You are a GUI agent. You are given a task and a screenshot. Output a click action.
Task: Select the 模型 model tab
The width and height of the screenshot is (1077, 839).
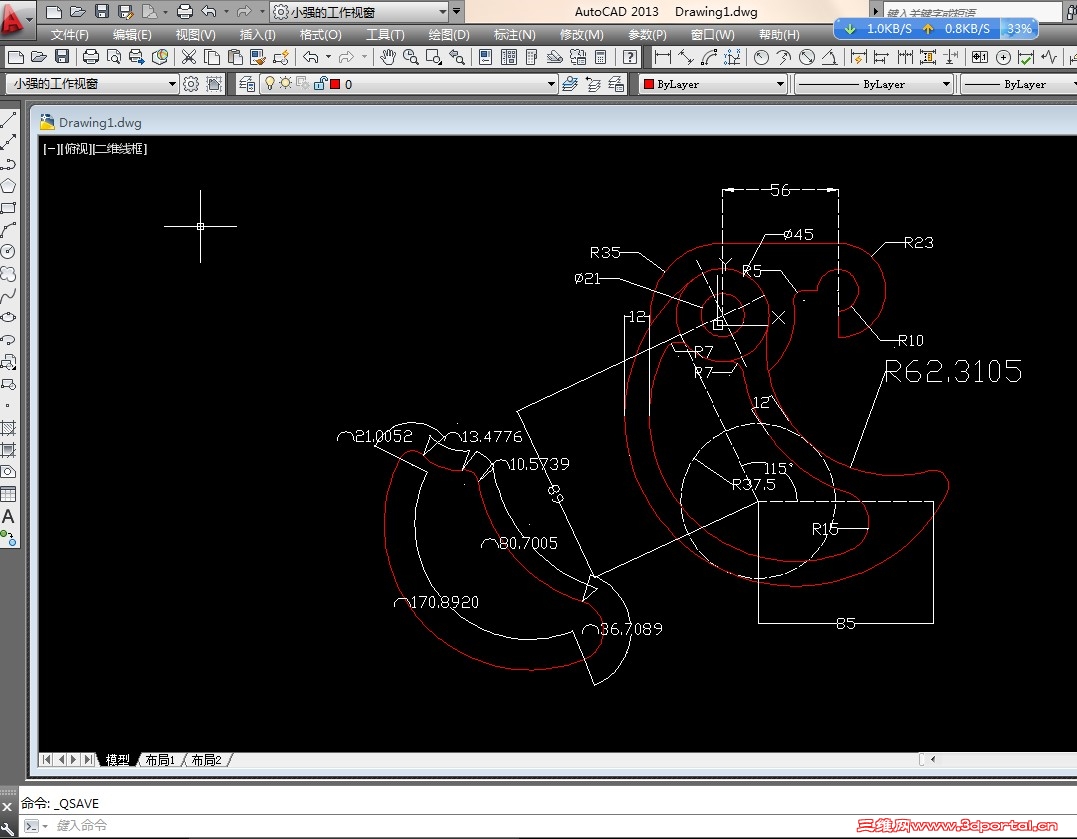[x=117, y=760]
